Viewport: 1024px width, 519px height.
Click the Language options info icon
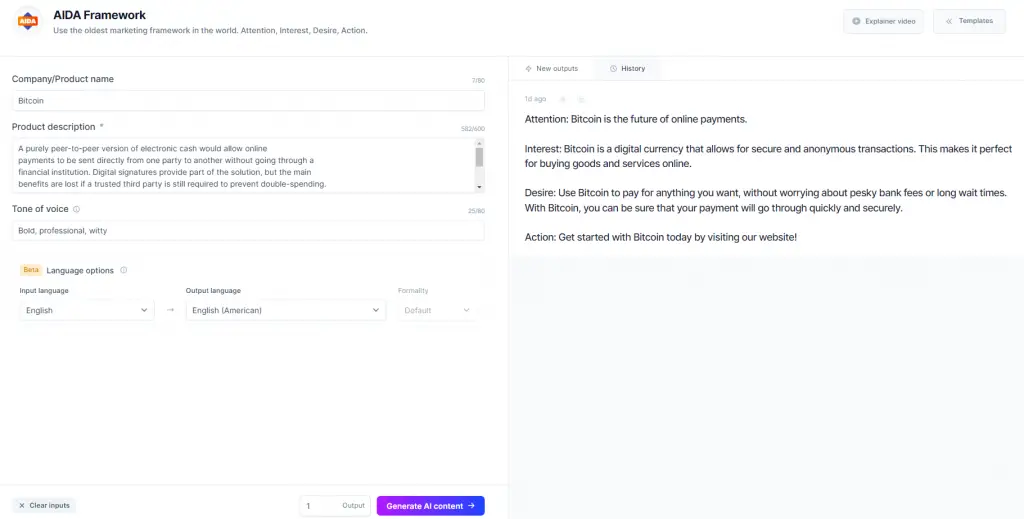(x=123, y=270)
